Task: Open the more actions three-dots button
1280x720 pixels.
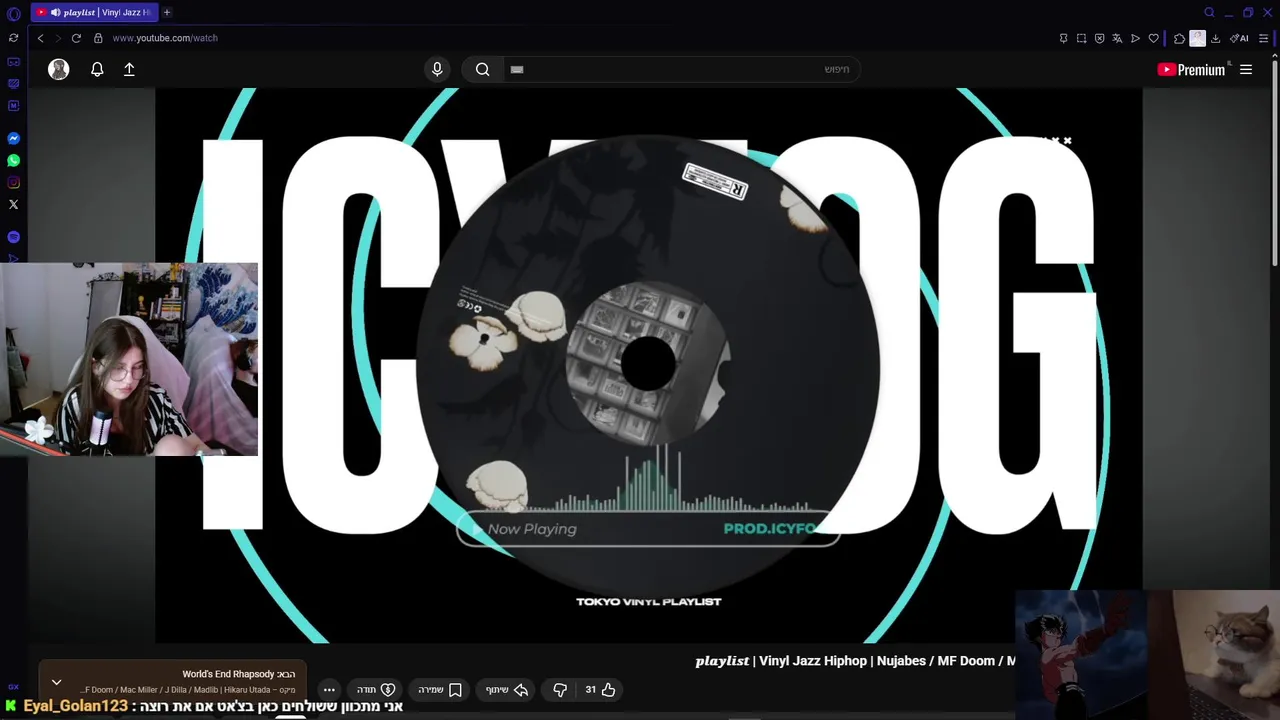Action: [x=329, y=689]
